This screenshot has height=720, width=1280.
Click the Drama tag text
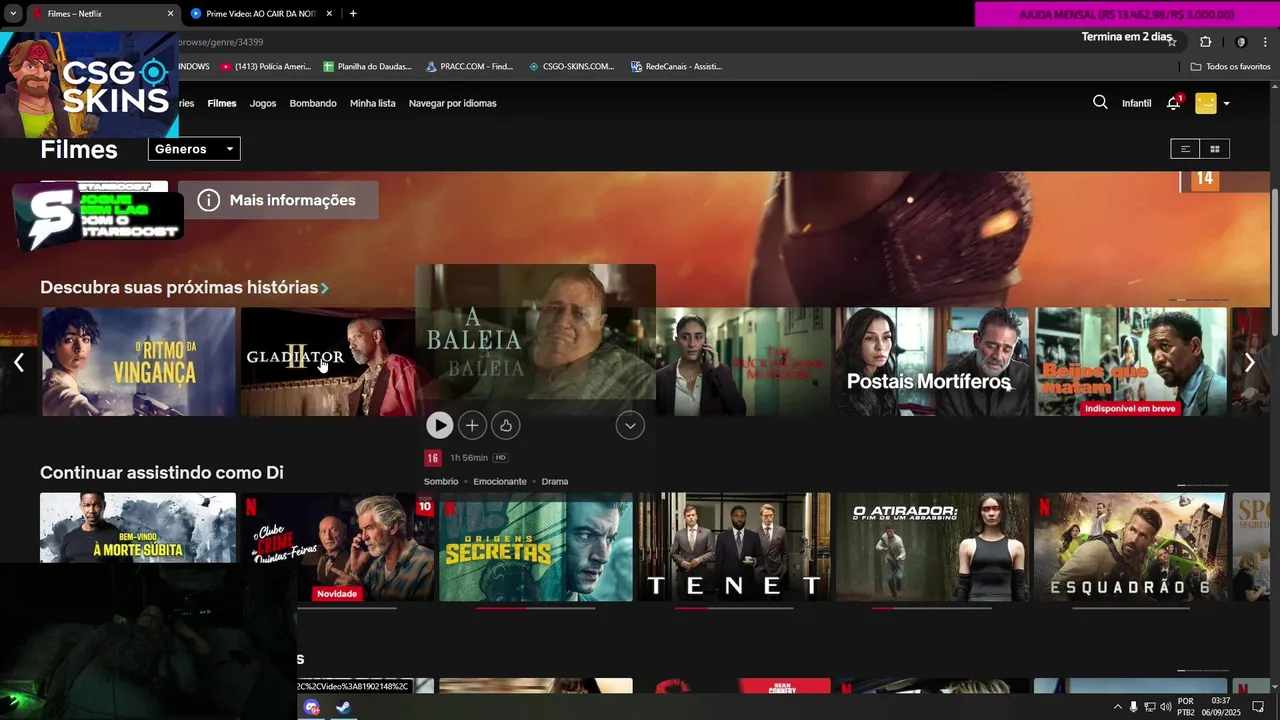(x=555, y=482)
